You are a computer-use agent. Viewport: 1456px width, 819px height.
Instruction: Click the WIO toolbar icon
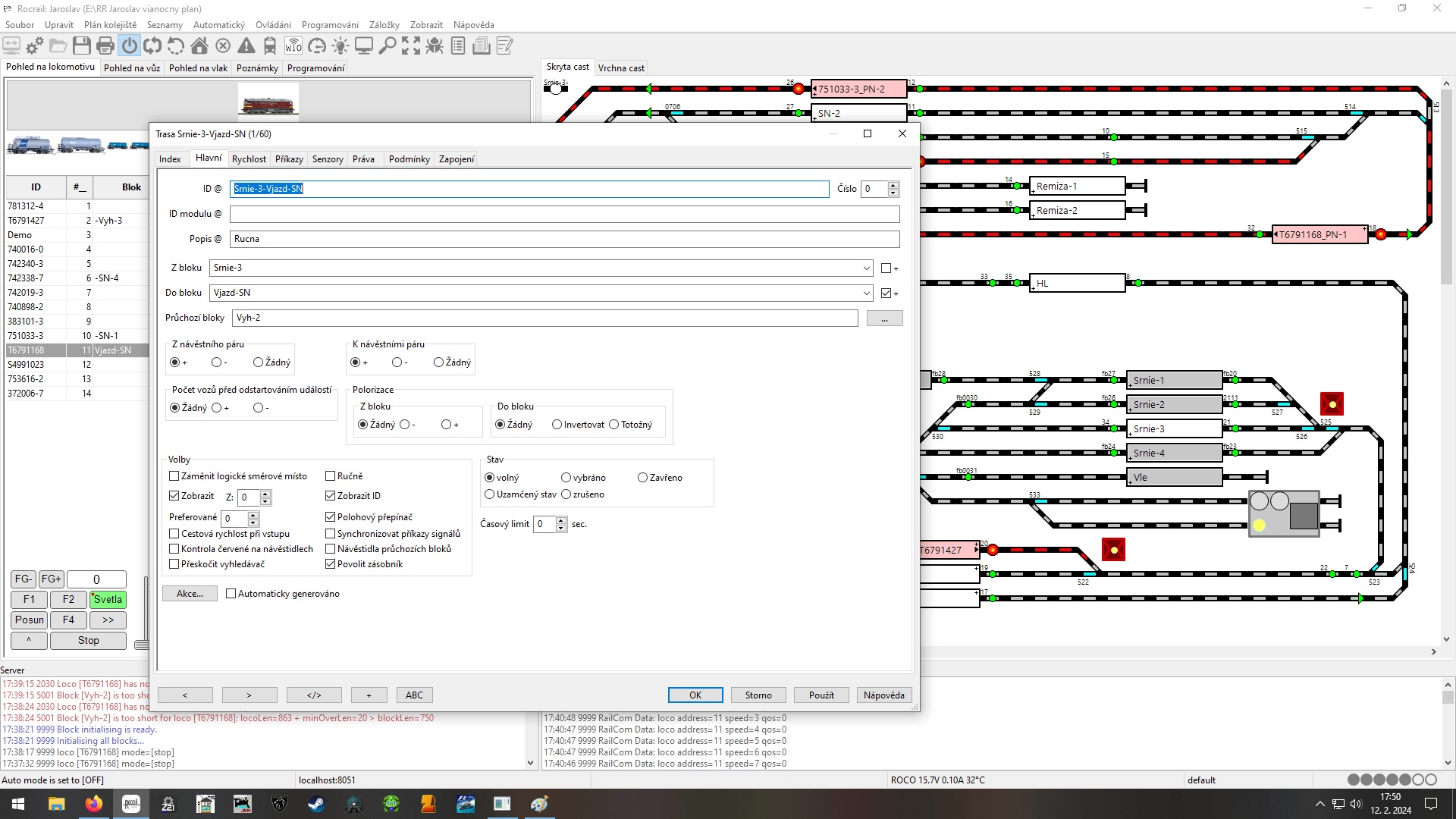click(x=293, y=46)
